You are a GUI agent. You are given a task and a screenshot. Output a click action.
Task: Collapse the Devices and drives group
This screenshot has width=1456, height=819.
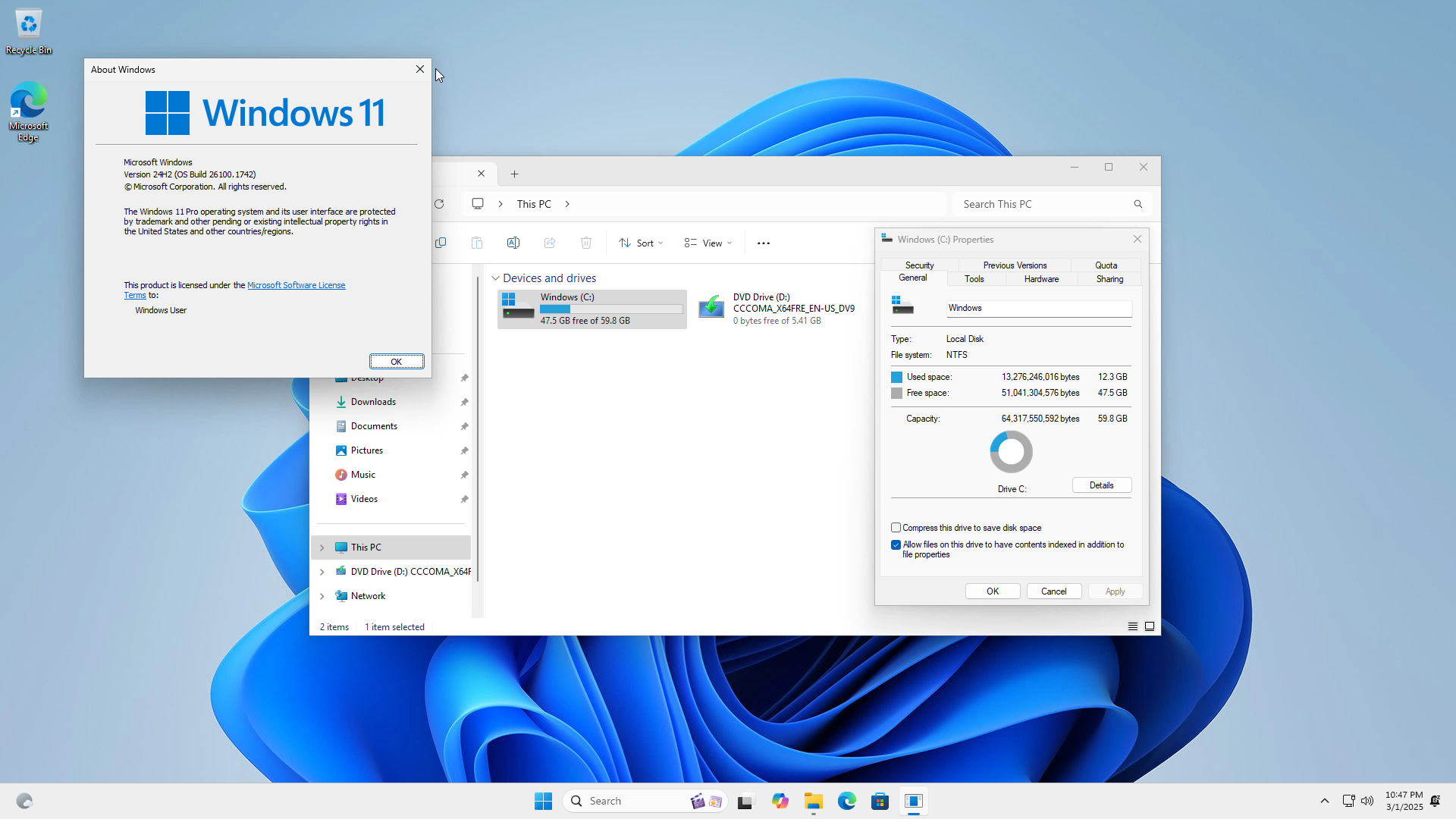495,278
